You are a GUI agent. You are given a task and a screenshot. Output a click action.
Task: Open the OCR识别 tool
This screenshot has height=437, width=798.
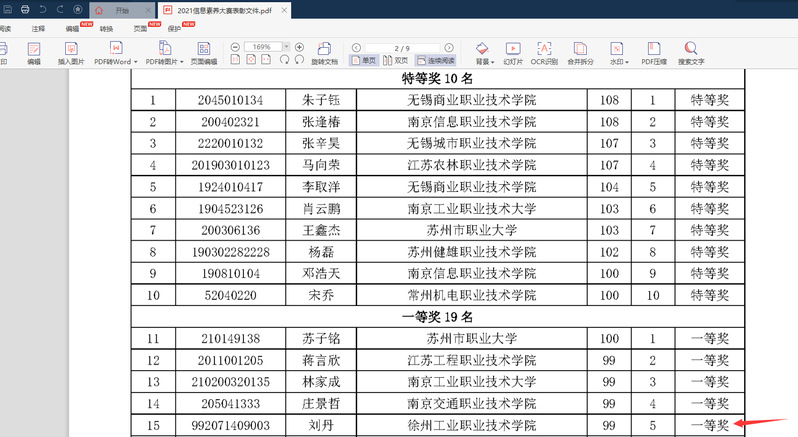point(544,53)
